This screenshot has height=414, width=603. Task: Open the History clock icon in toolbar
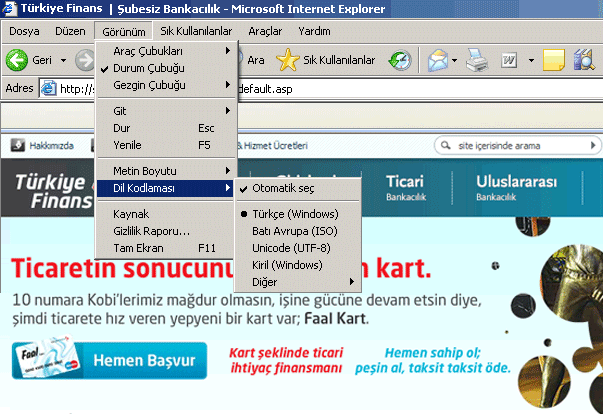click(x=400, y=60)
